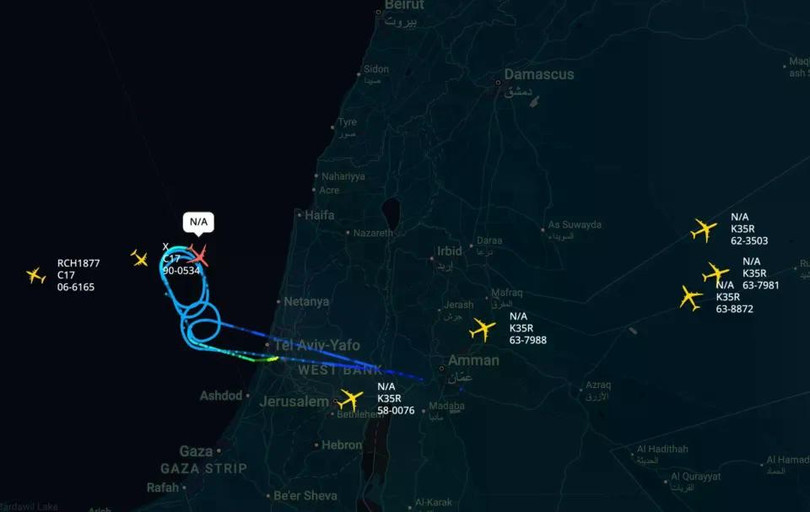
Task: Click the Damascus city label on map
Action: tap(539, 74)
